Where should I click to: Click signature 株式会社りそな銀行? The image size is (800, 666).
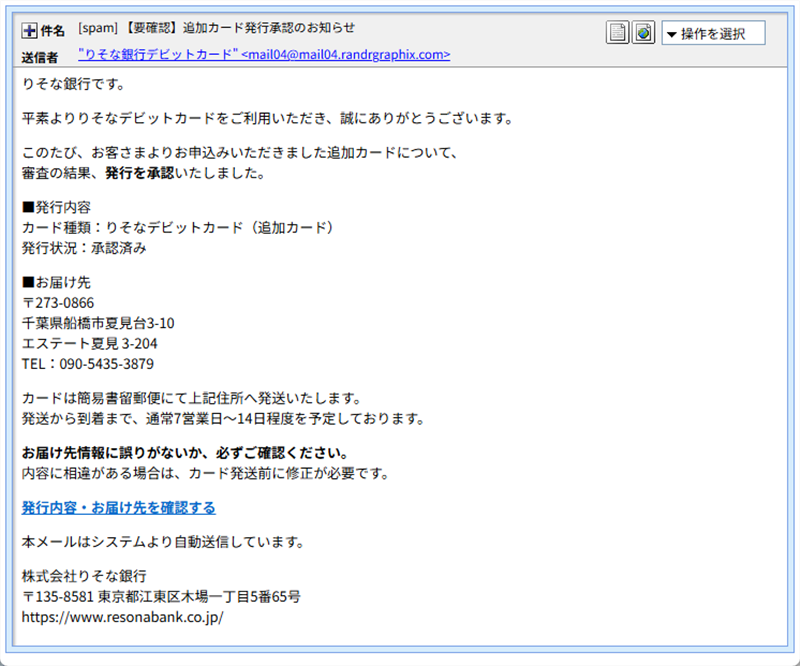pyautogui.click(x=84, y=576)
